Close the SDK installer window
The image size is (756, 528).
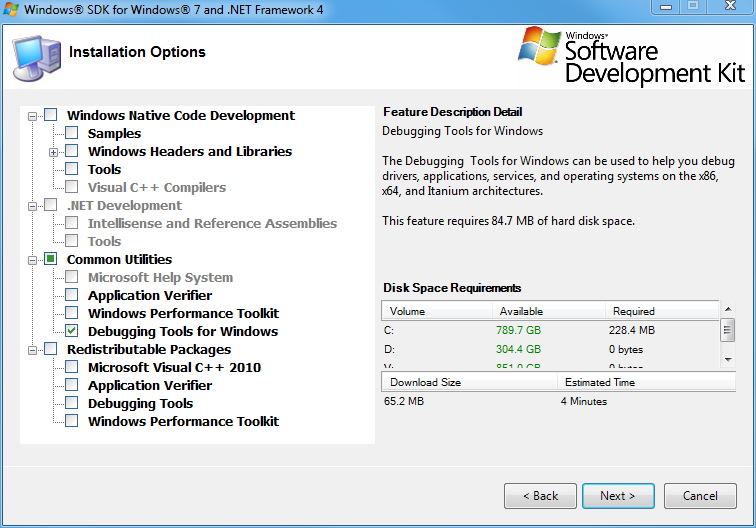[x=730, y=6]
